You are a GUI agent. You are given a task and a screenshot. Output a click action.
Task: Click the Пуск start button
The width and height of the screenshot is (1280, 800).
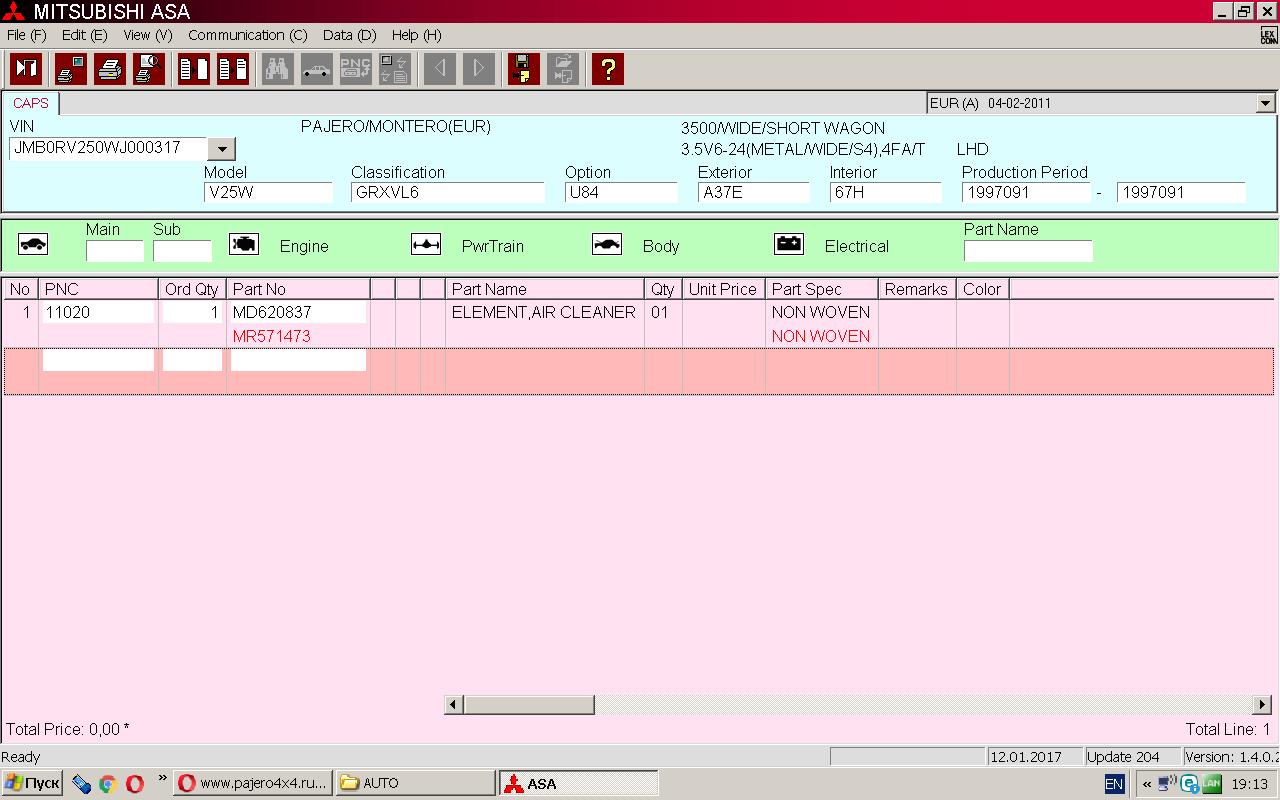pos(32,783)
